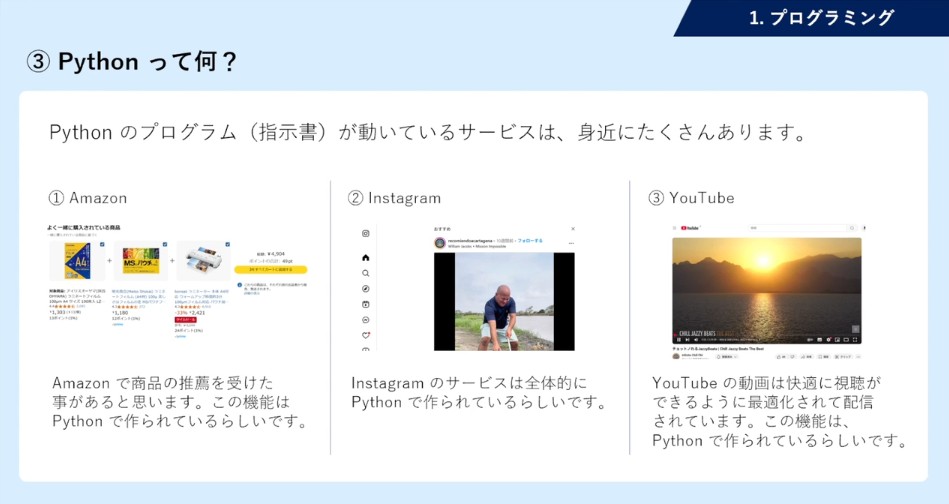The image size is (949, 504).
Task: Toggle the checkbox on the MSパウチ product
Action: (165, 244)
